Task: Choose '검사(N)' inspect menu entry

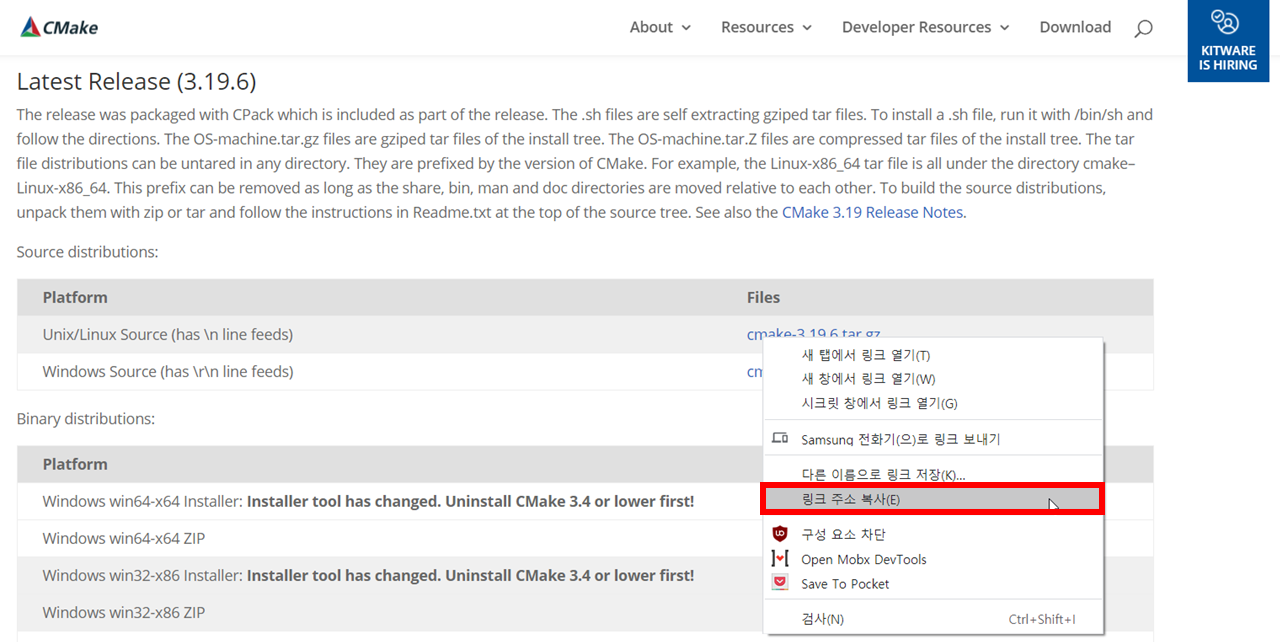Action: (934, 619)
